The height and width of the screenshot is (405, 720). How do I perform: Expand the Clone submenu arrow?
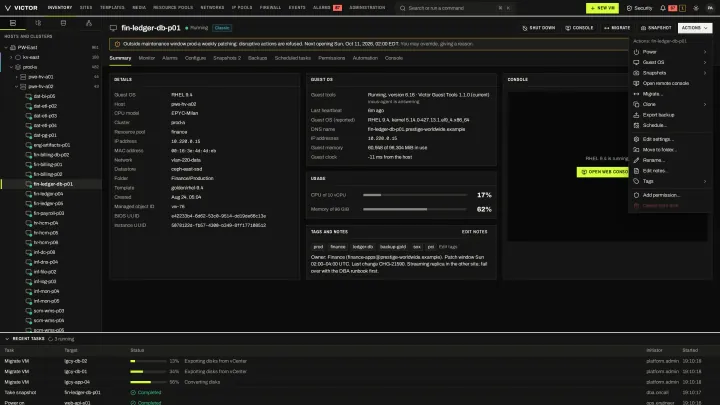pos(705,104)
